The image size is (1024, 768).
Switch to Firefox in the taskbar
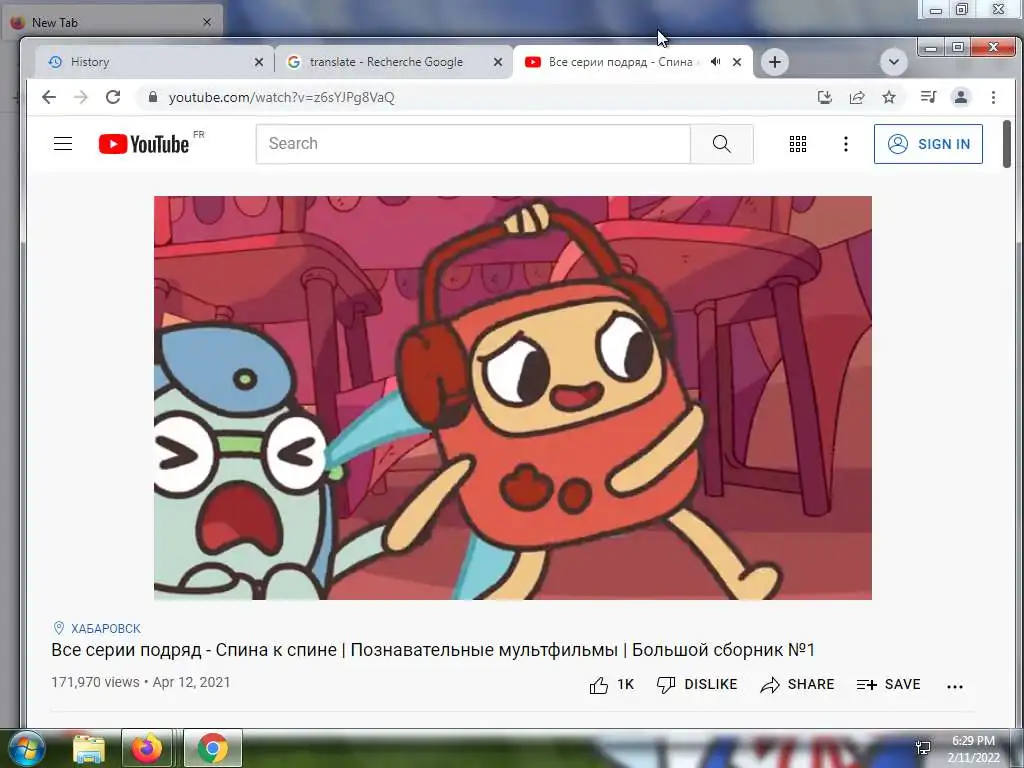(147, 748)
